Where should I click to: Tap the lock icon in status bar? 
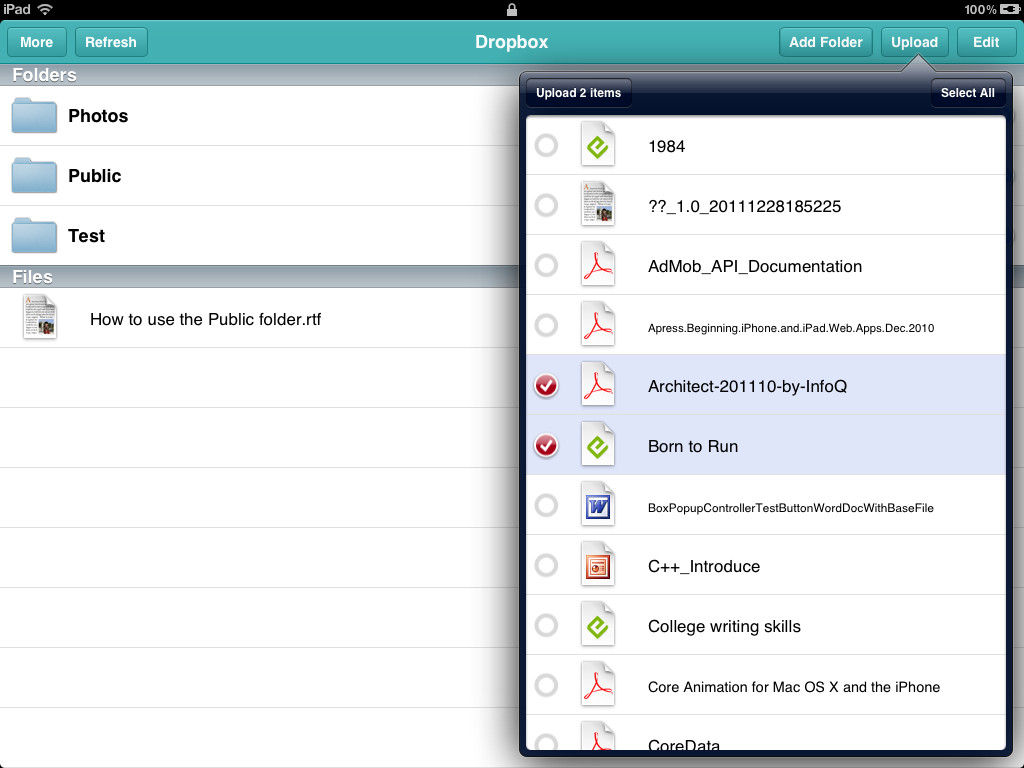tap(512, 9)
